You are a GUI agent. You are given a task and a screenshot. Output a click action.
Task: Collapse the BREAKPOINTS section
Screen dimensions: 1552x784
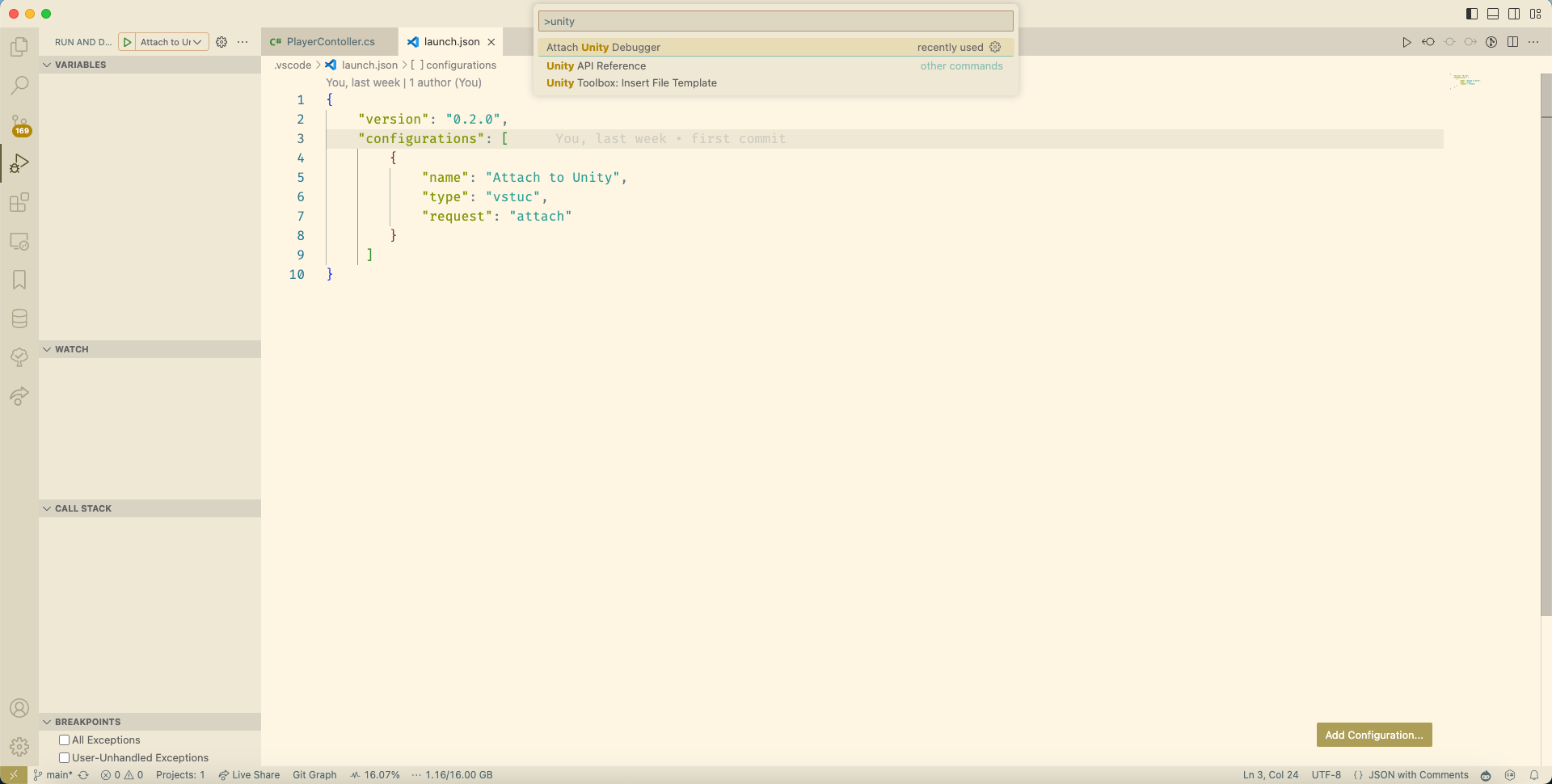point(150,722)
